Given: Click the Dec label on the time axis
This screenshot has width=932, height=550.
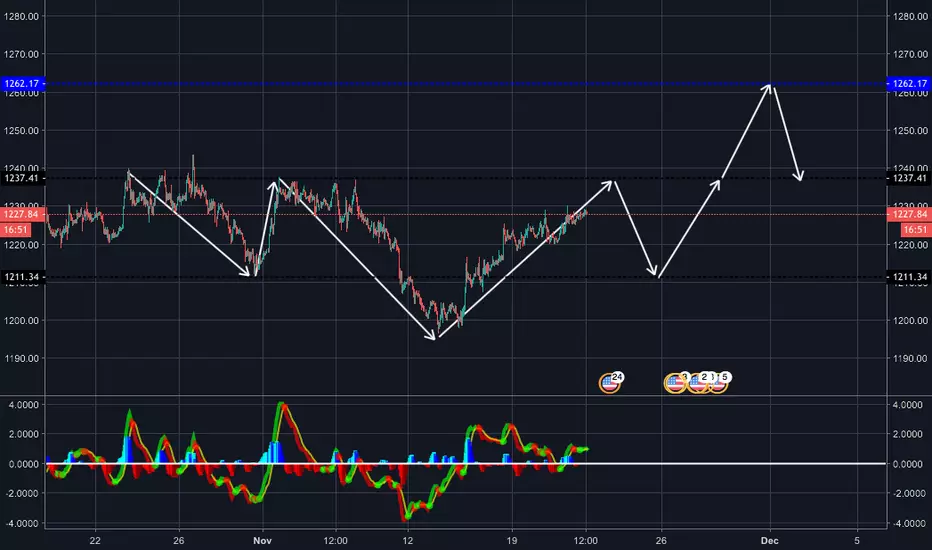Looking at the screenshot, I should click(x=770, y=540).
